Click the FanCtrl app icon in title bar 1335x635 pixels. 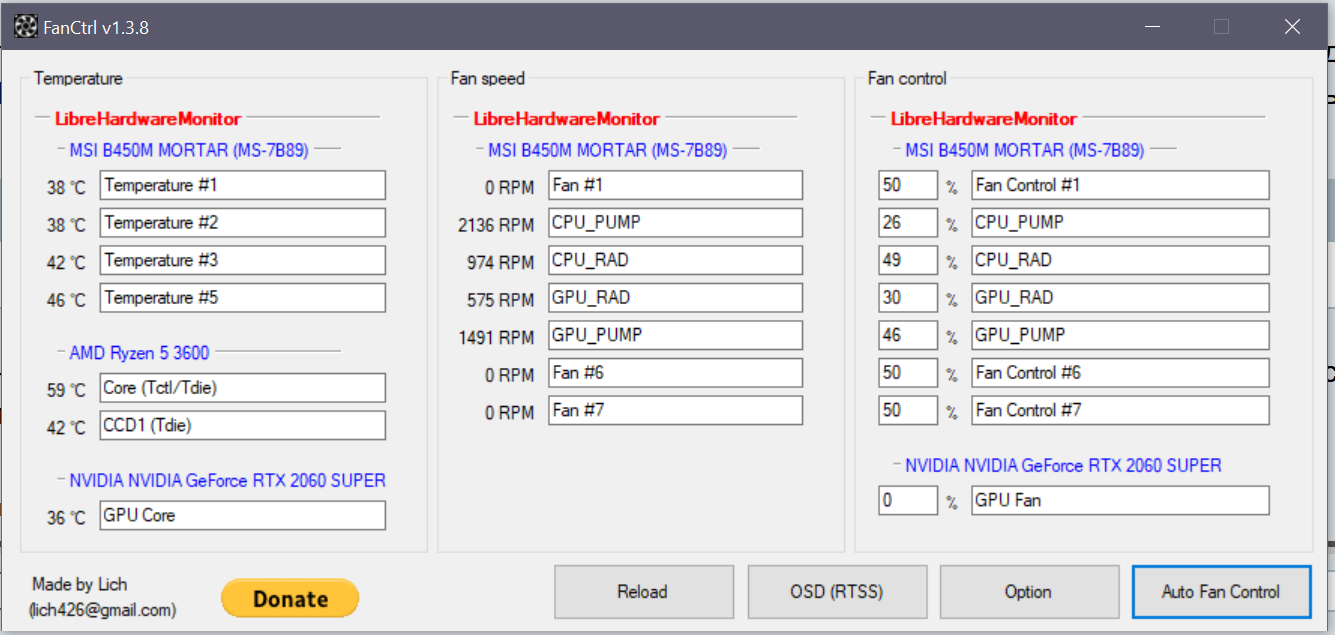26,27
